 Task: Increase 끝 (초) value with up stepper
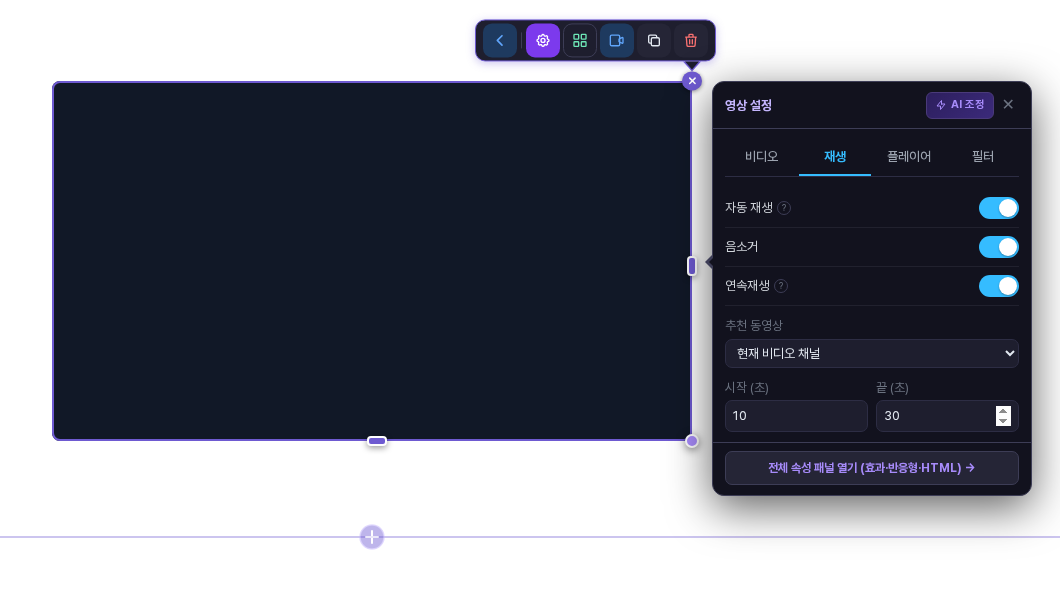tap(1003, 411)
